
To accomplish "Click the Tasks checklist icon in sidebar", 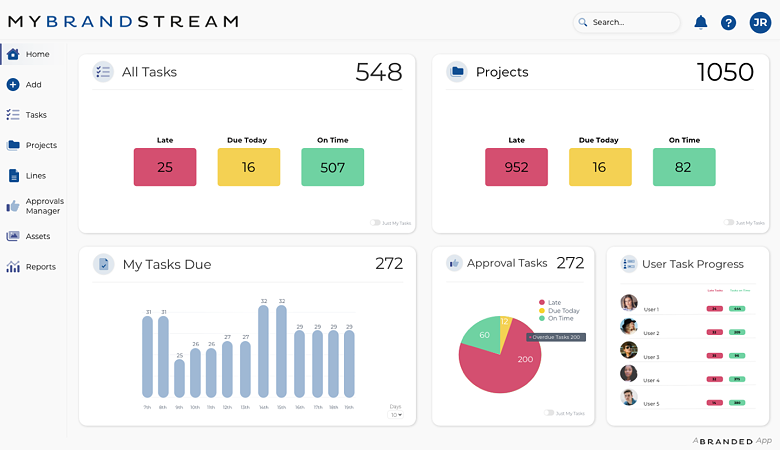I will point(13,115).
